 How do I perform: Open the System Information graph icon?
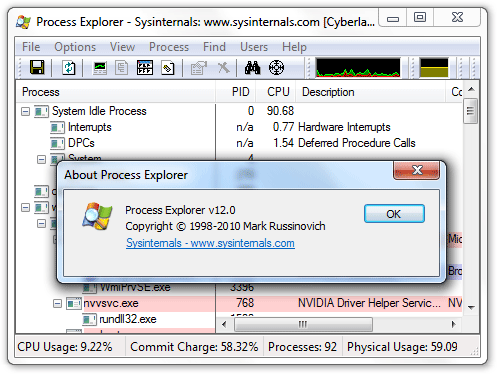point(100,68)
